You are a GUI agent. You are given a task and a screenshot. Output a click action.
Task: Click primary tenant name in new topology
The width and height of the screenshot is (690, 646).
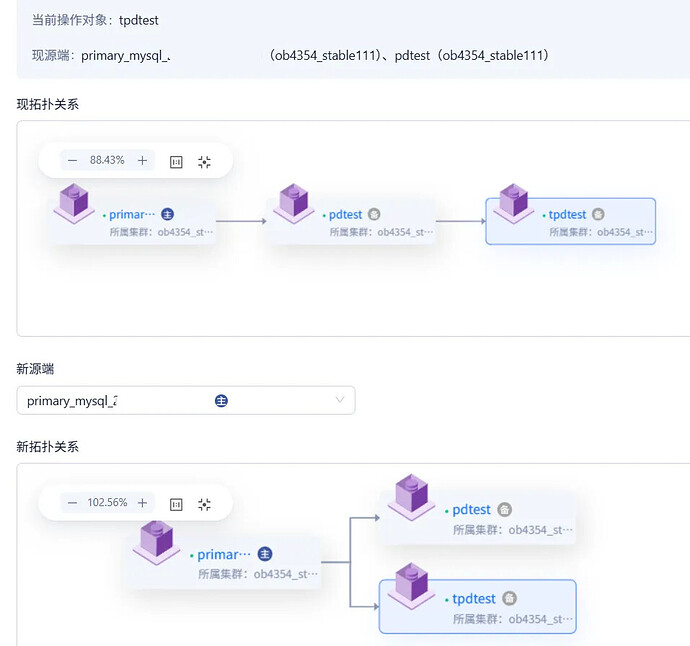pyautogui.click(x=218, y=554)
